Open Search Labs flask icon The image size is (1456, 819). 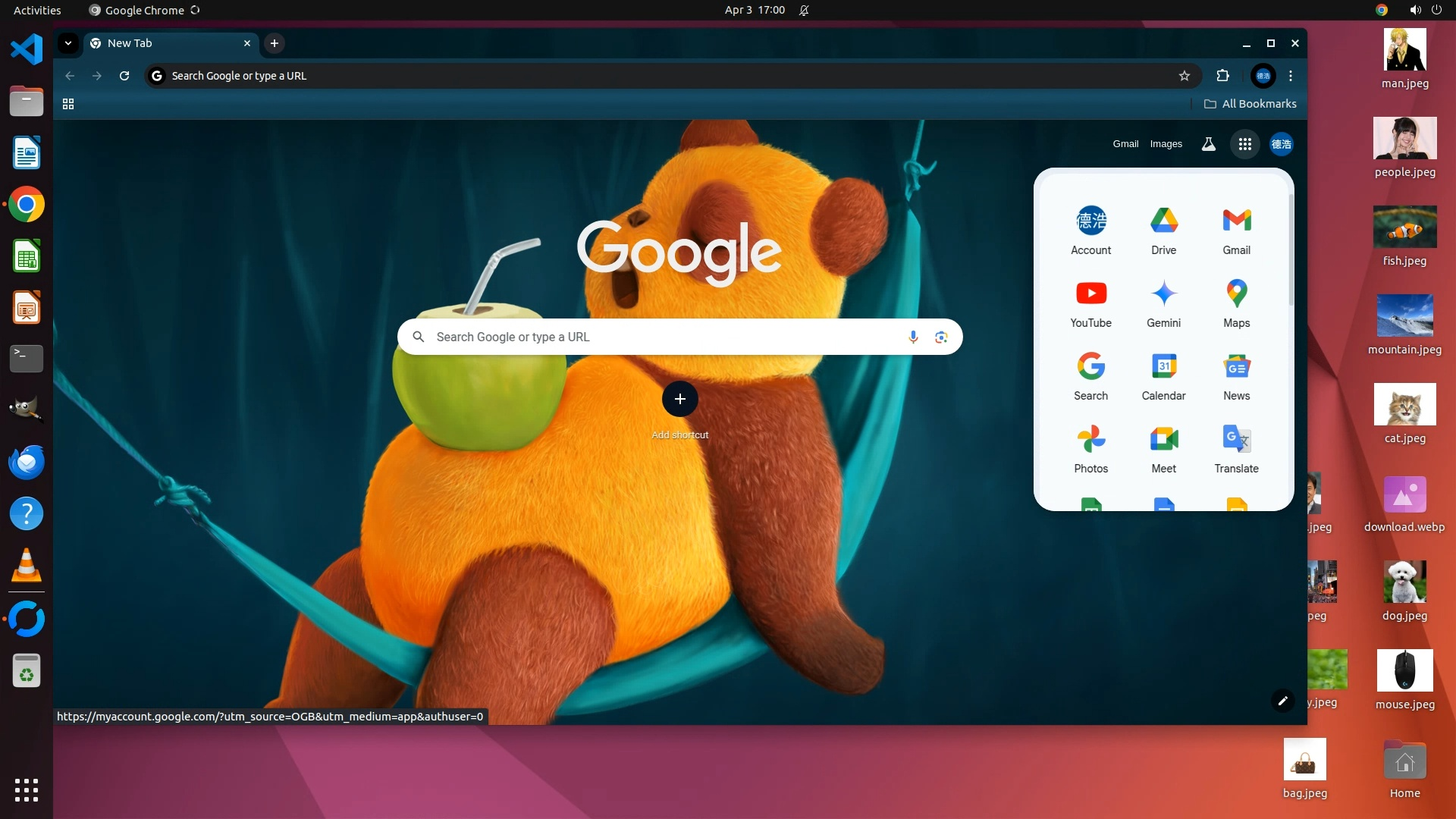click(x=1209, y=144)
